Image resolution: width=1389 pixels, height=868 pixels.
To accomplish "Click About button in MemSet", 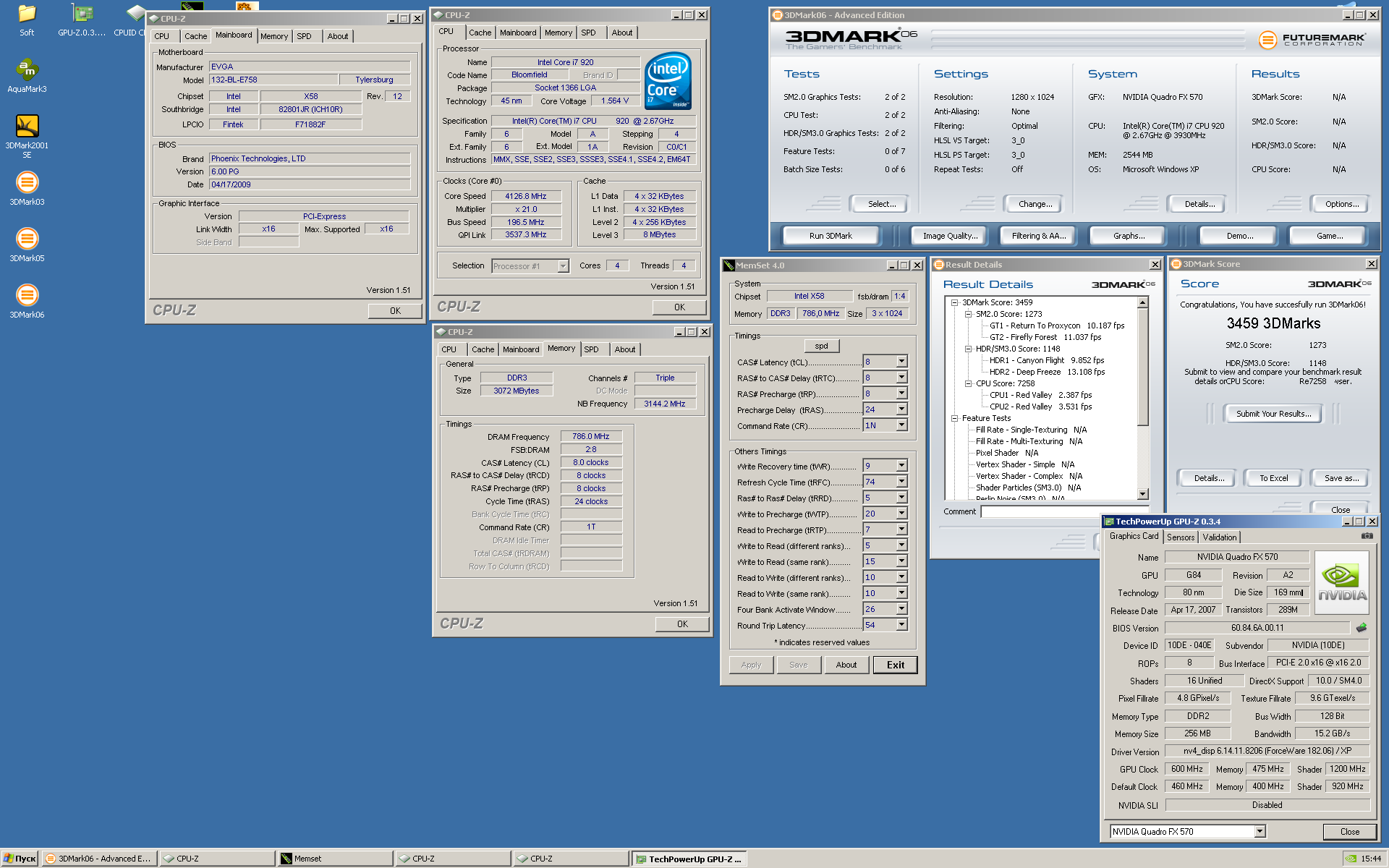I will (846, 665).
